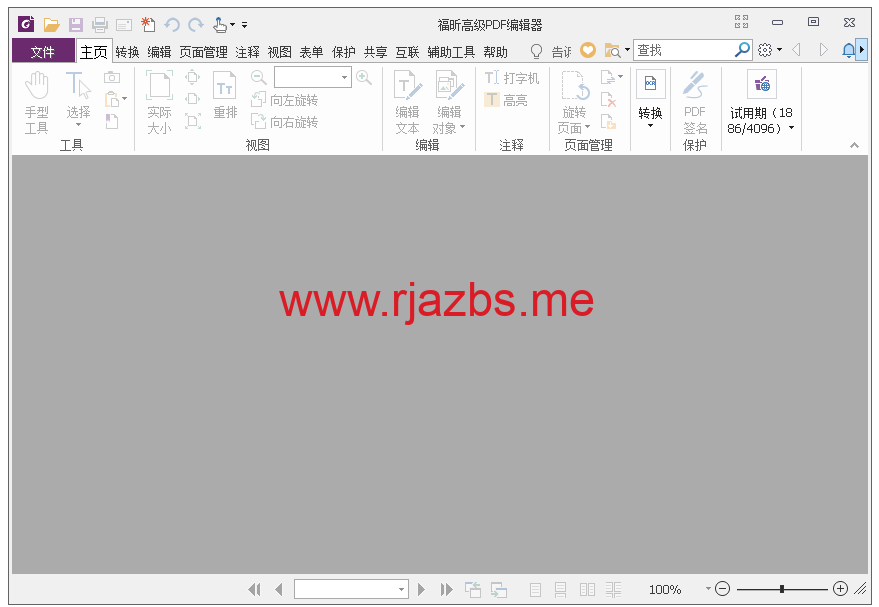
Task: Toggle continuous page view mode
Action: tap(560, 590)
